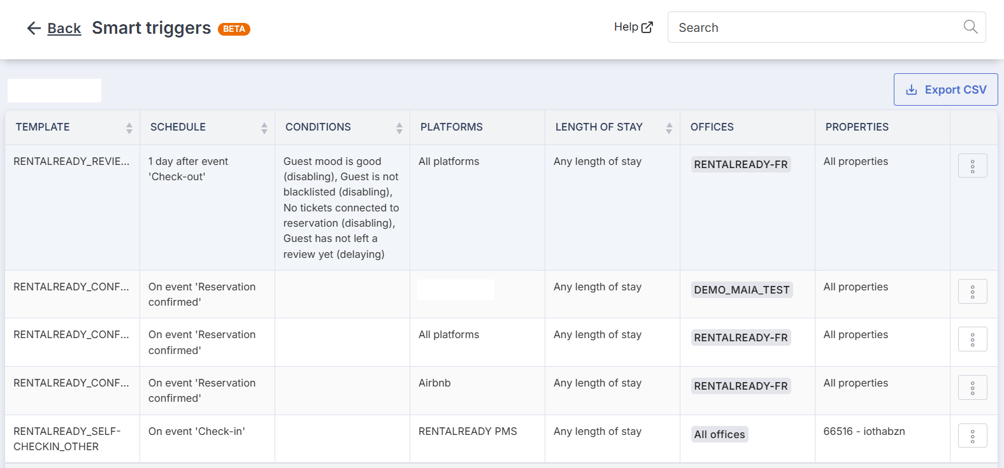Go back via the Back link
Viewport: 1004px width, 468px height.
tap(64, 28)
